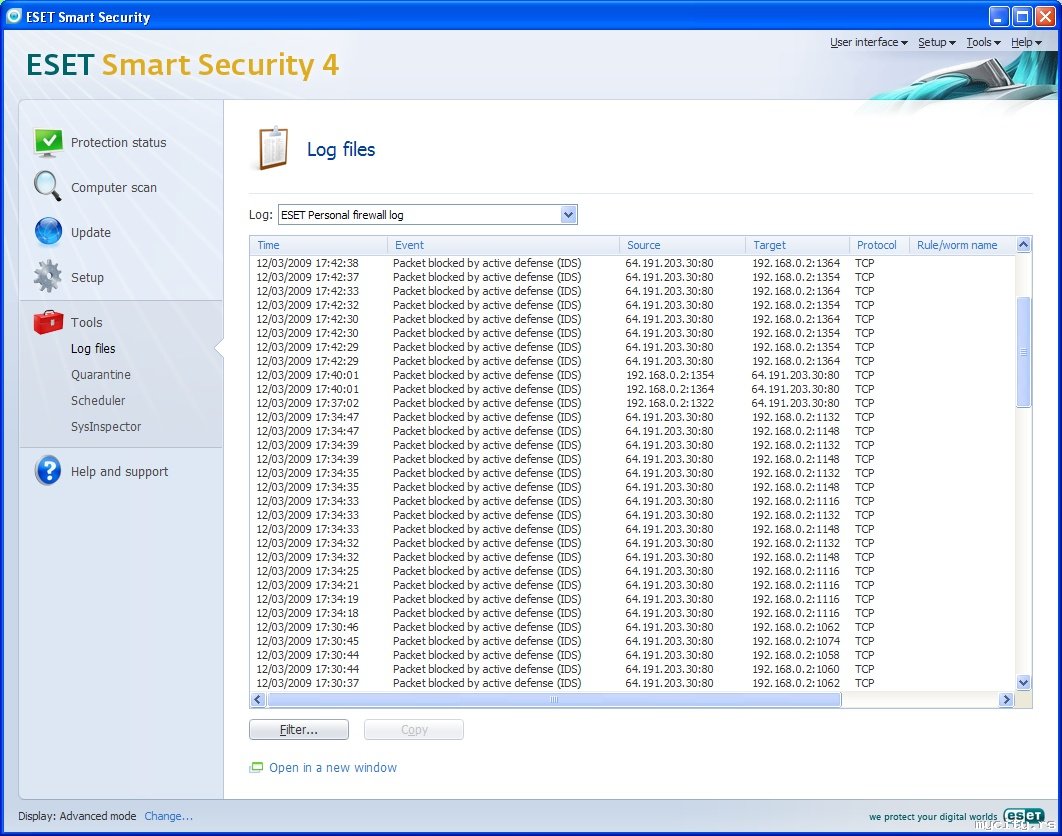
Task: Open the Setup menu at top
Action: (937, 42)
